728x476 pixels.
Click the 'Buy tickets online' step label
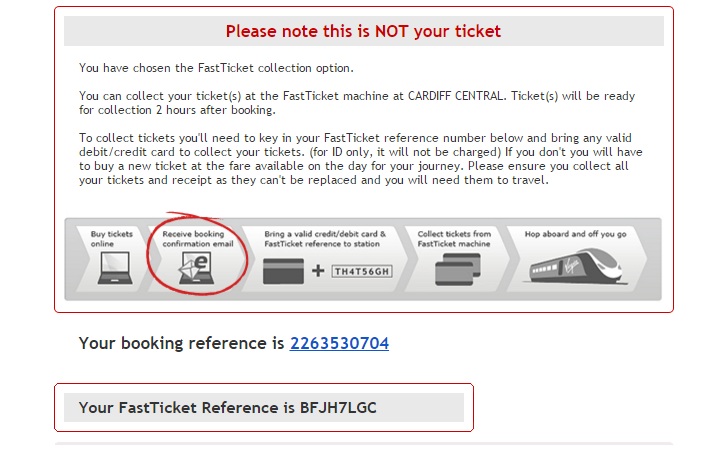[x=112, y=239]
